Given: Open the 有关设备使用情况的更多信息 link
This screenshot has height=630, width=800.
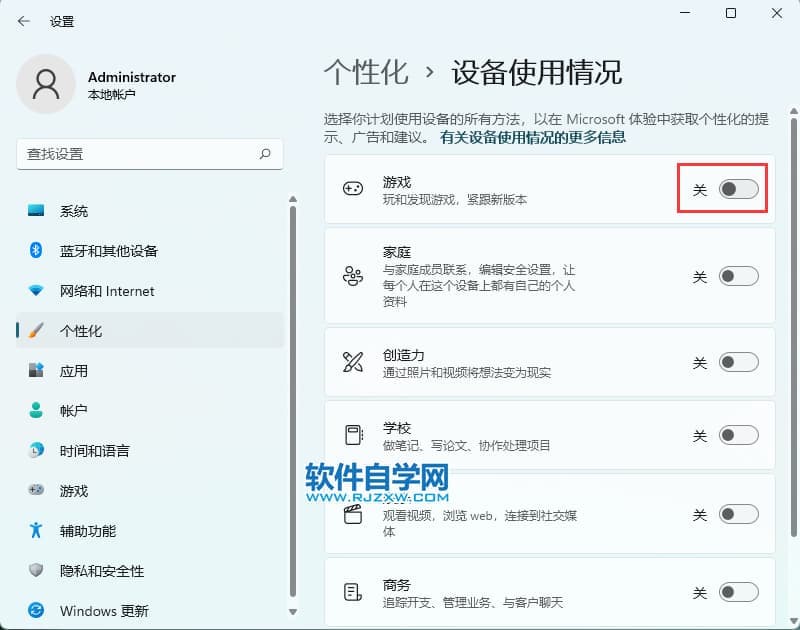Looking at the screenshot, I should [x=533, y=137].
